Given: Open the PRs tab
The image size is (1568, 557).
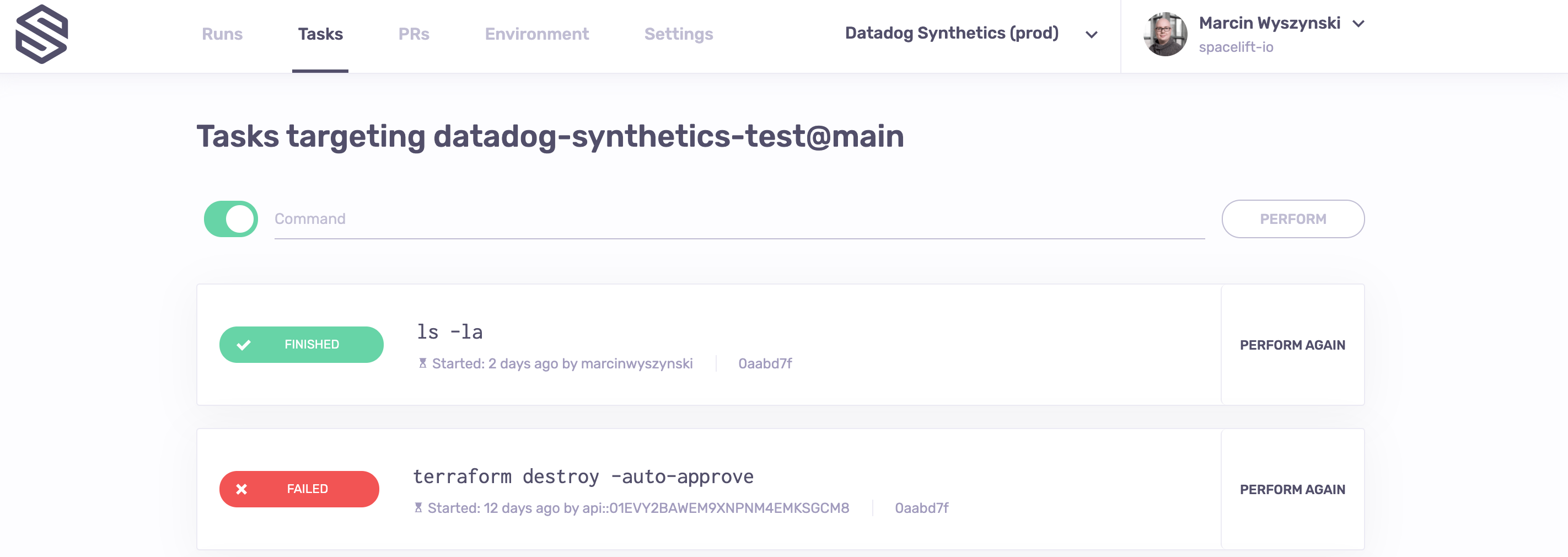Looking at the screenshot, I should coord(414,34).
